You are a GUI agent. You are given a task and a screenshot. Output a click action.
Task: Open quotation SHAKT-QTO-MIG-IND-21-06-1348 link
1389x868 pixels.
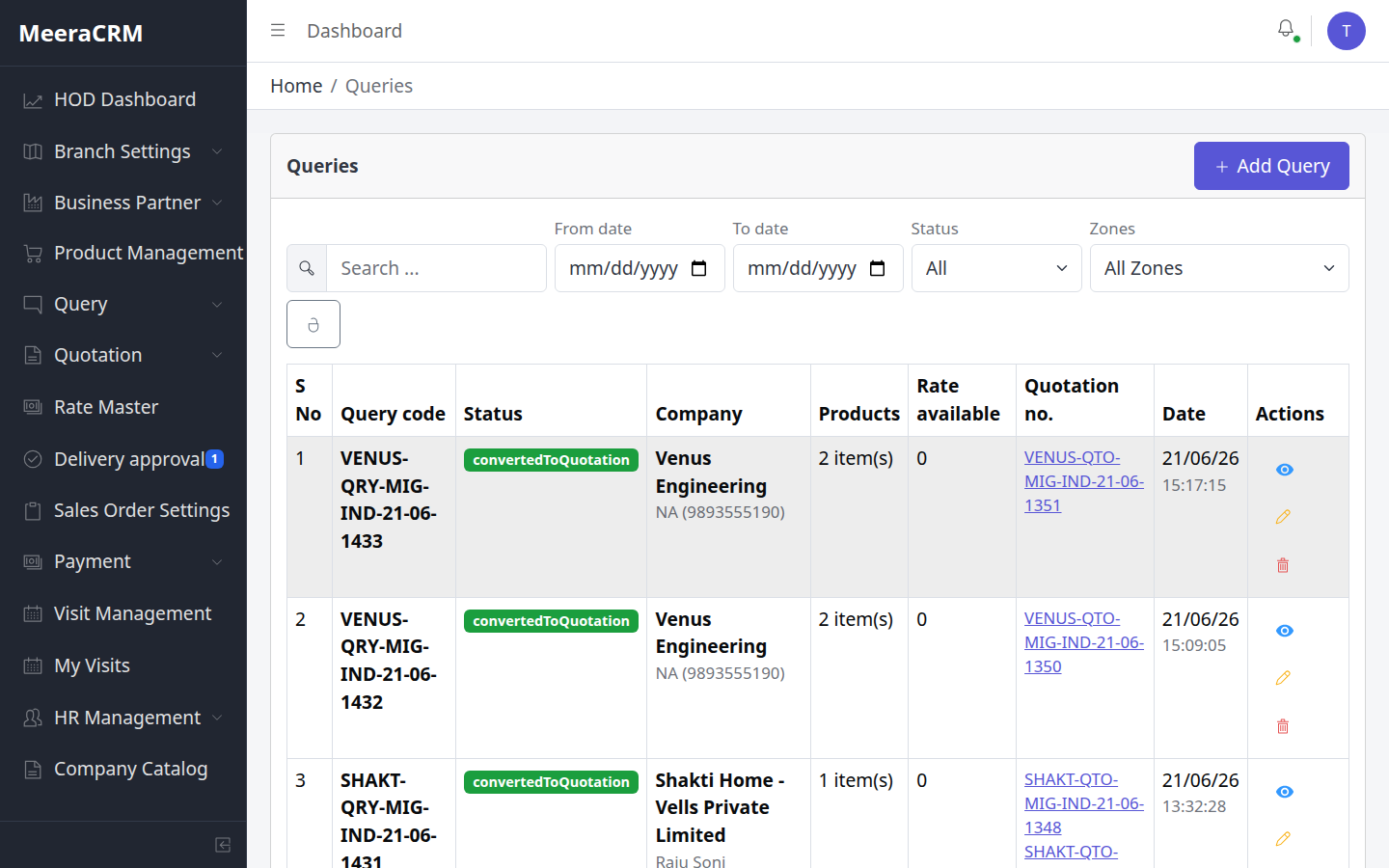point(1083,803)
